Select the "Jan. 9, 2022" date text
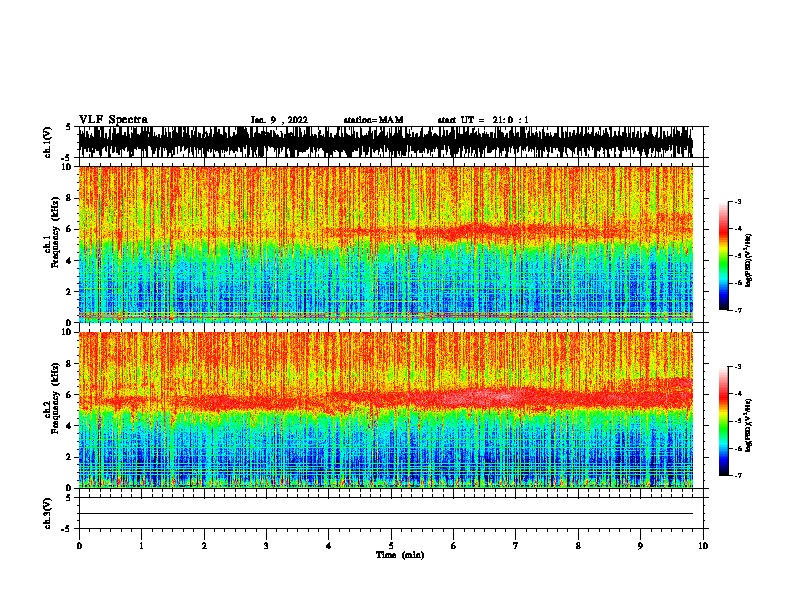This screenshot has width=792, height=612. [x=279, y=120]
